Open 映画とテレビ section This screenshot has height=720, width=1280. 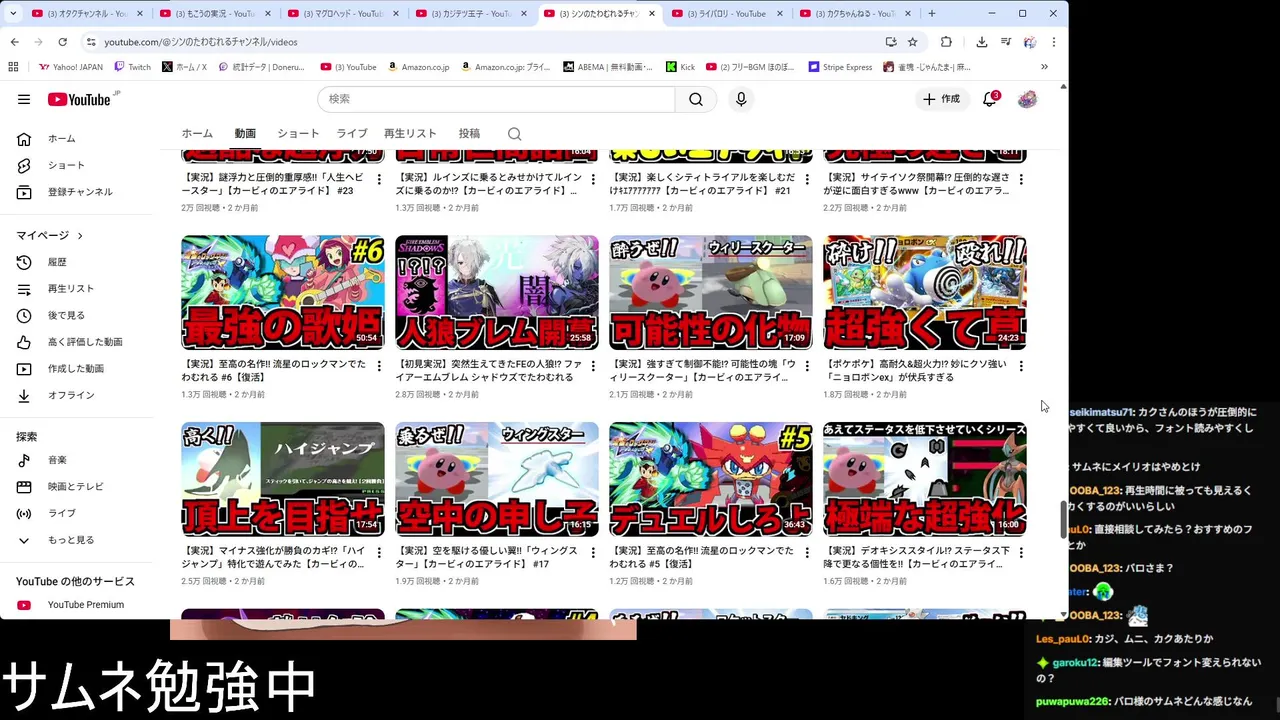[x=76, y=487]
